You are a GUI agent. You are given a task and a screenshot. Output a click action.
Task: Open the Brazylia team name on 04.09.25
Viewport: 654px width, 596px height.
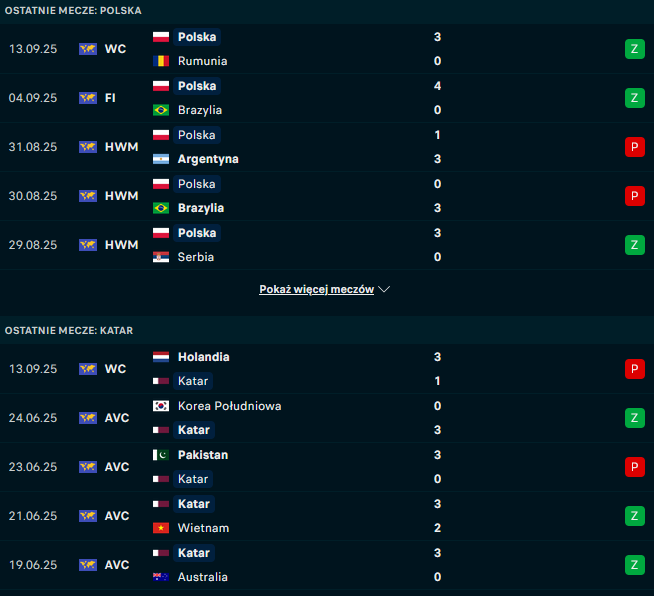point(200,110)
